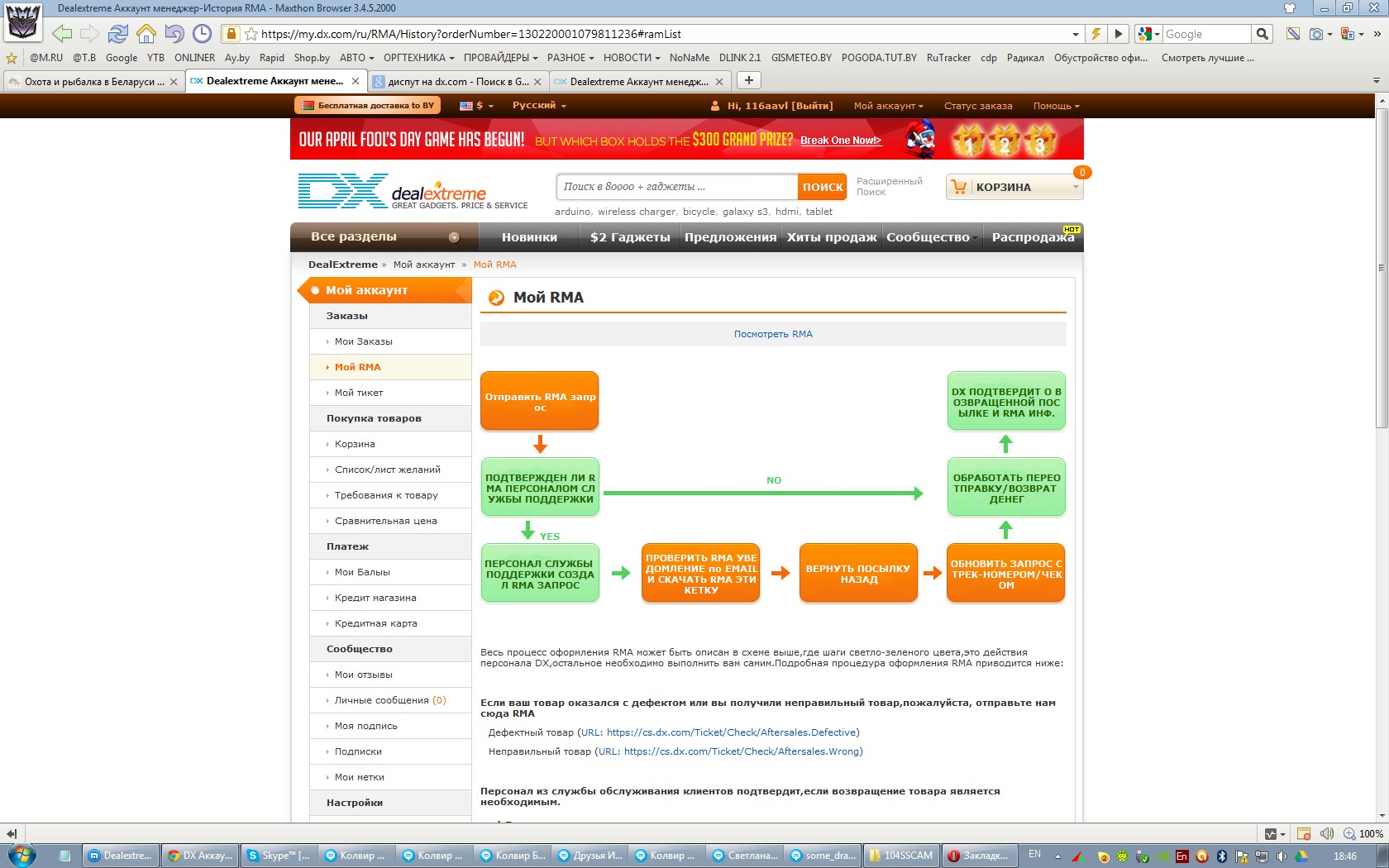
Task: Reload the page with the refresh icon
Action: point(118,34)
